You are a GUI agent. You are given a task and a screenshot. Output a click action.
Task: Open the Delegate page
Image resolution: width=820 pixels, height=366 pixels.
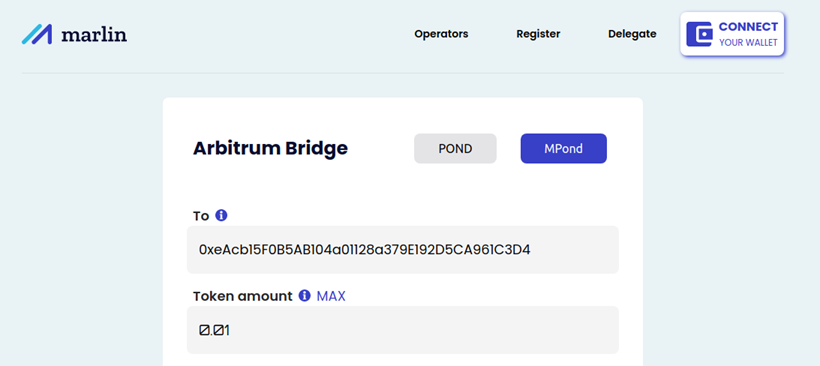point(632,34)
